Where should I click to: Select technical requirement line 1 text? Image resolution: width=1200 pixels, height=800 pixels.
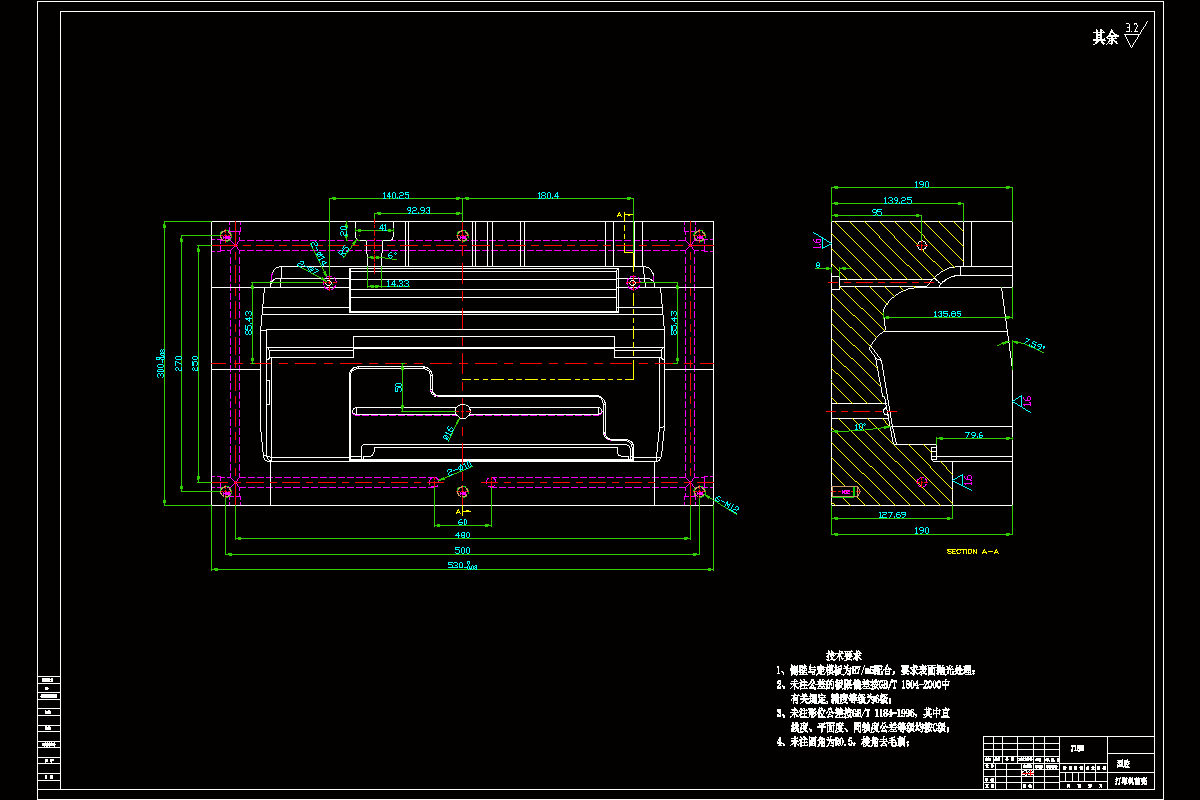coord(876,670)
